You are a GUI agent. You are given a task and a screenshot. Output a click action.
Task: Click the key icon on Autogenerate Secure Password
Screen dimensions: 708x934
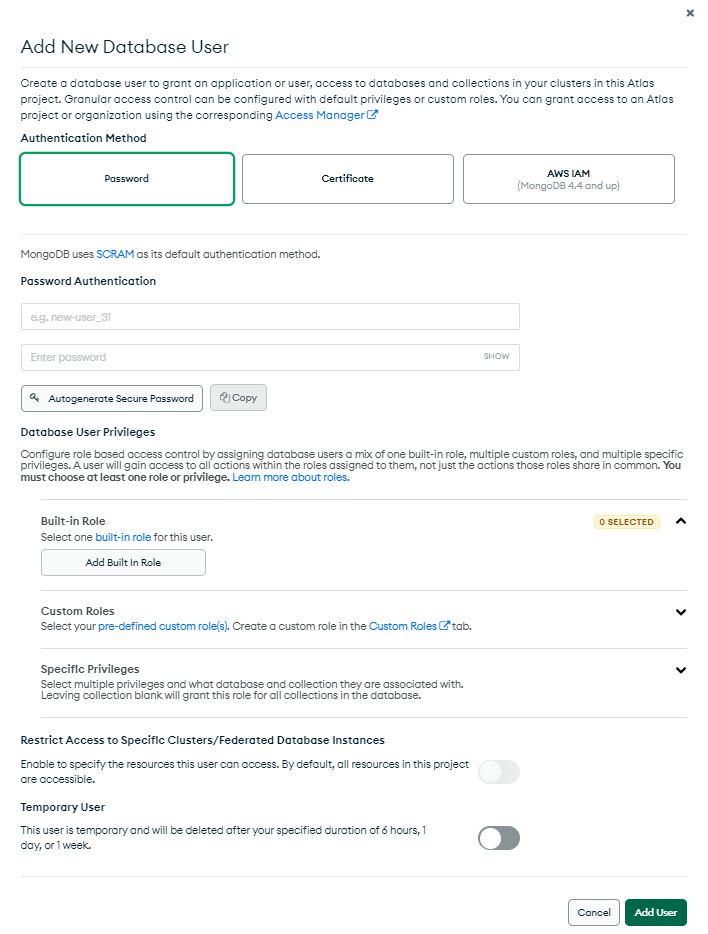pos(35,397)
